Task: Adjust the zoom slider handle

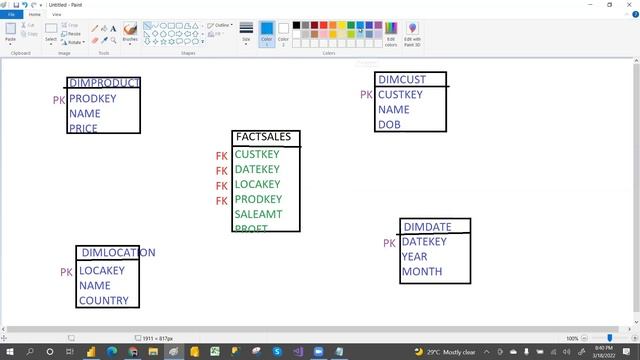Action: click(x=609, y=338)
